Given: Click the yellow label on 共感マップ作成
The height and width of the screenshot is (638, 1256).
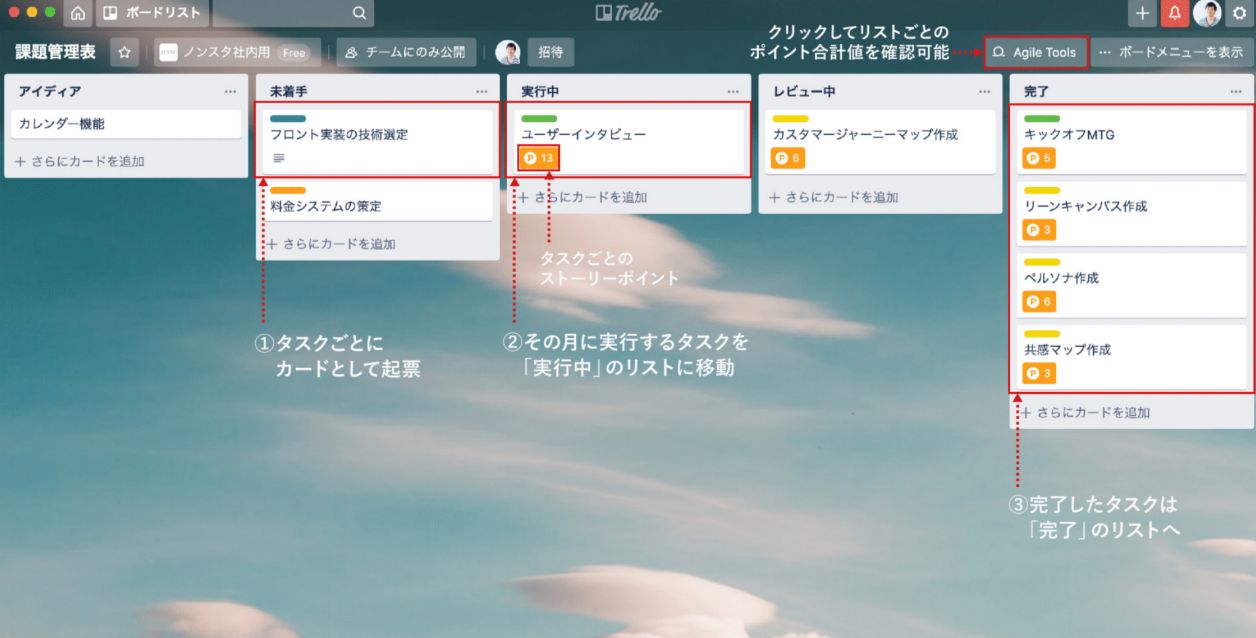Looking at the screenshot, I should 1042,334.
